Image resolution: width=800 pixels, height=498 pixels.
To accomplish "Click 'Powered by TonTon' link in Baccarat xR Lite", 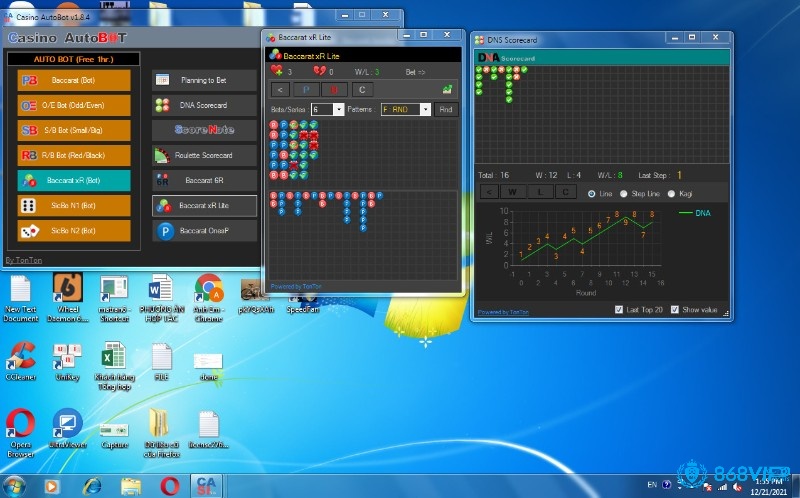I will [x=296, y=286].
